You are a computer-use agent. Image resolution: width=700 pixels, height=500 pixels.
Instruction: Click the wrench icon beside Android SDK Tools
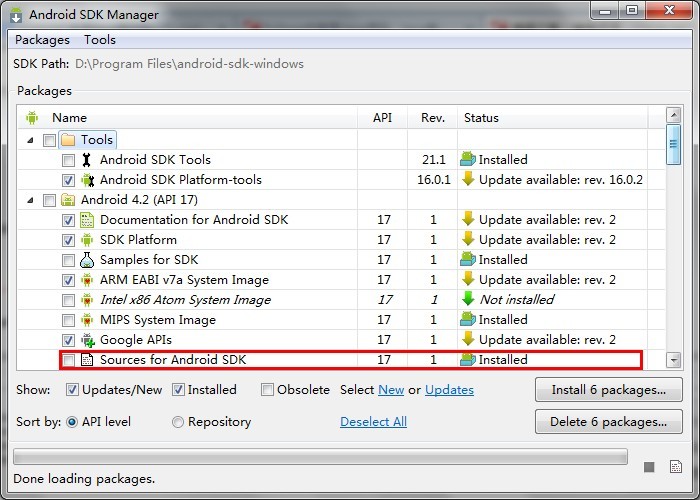pos(87,160)
